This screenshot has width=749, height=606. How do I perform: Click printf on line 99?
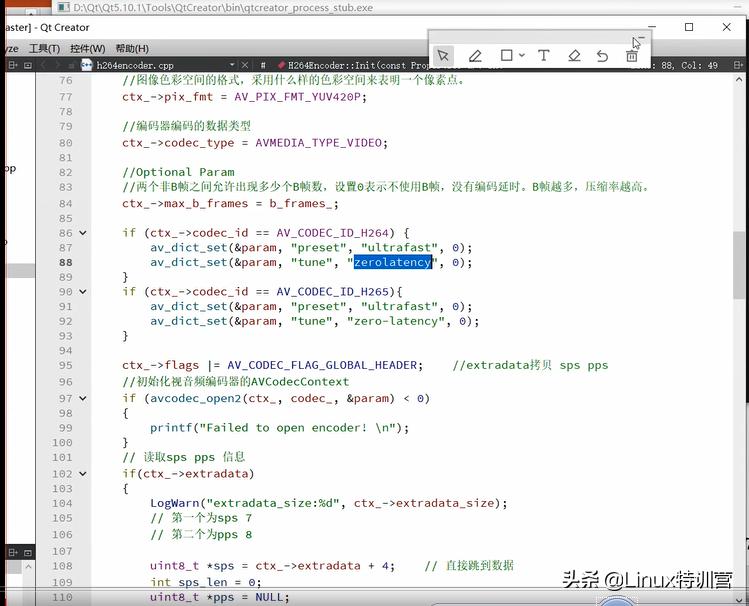171,428
